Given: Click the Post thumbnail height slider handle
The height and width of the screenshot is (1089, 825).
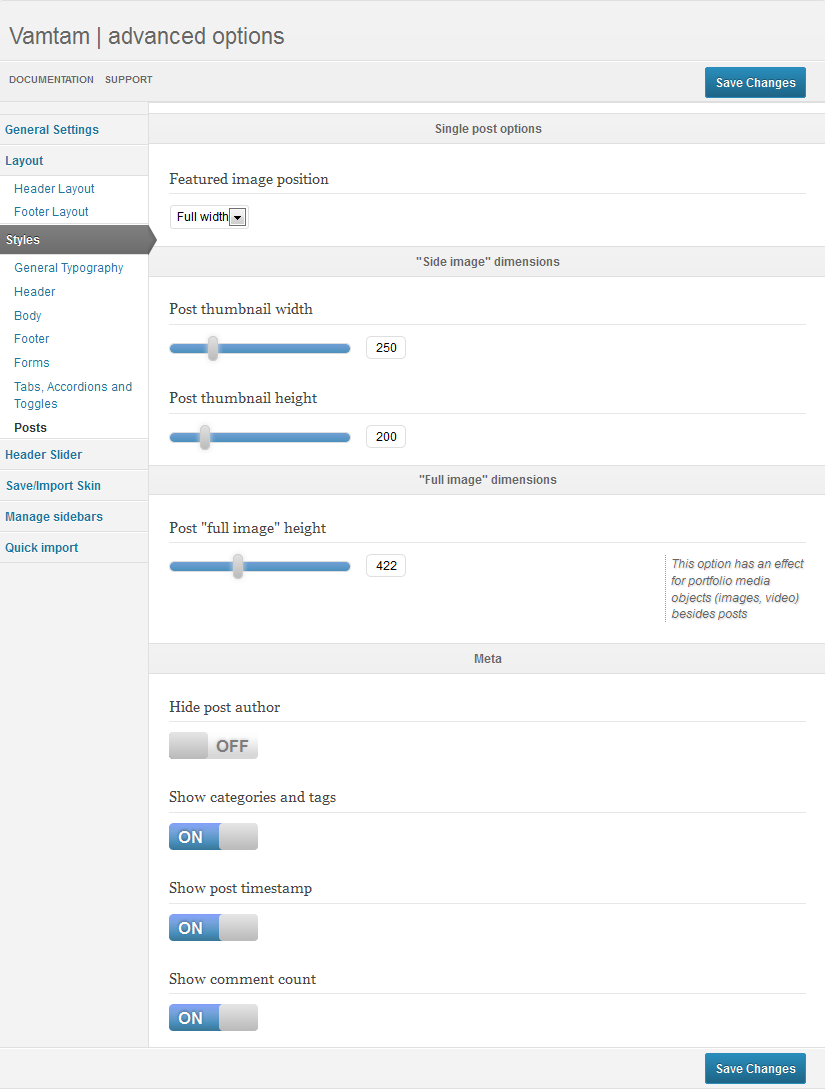Looking at the screenshot, I should pyautogui.click(x=205, y=437).
